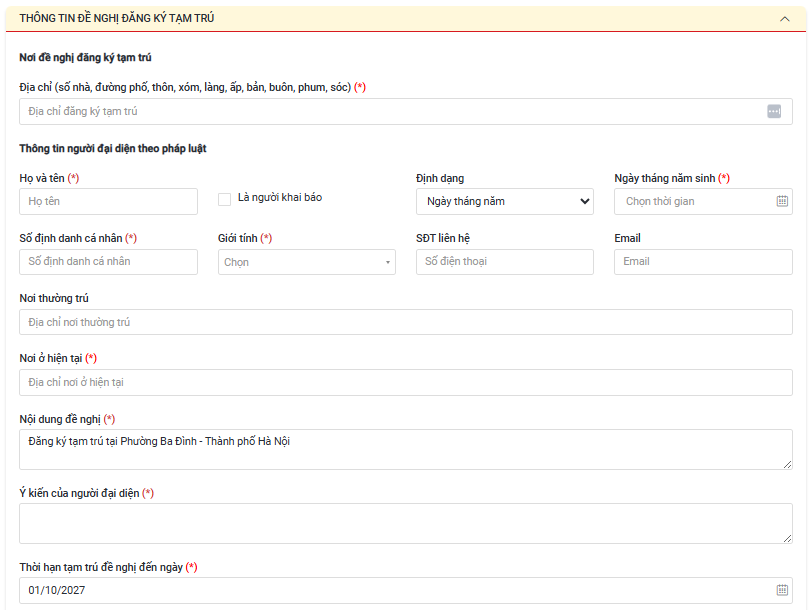Open the Định dạng format dropdown
809x610 pixels.
click(x=504, y=201)
